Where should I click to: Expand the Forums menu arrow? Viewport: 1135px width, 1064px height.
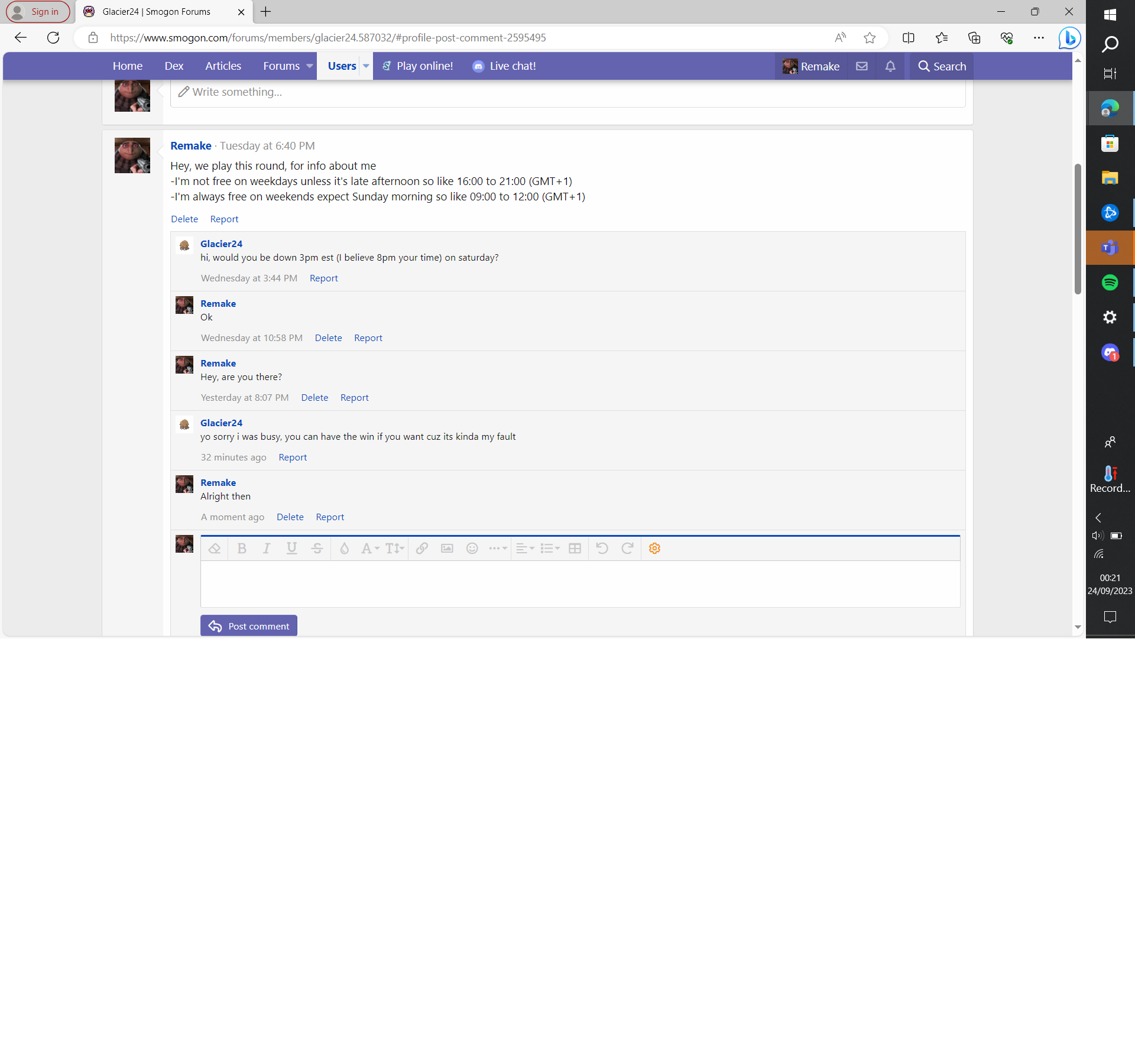click(309, 66)
